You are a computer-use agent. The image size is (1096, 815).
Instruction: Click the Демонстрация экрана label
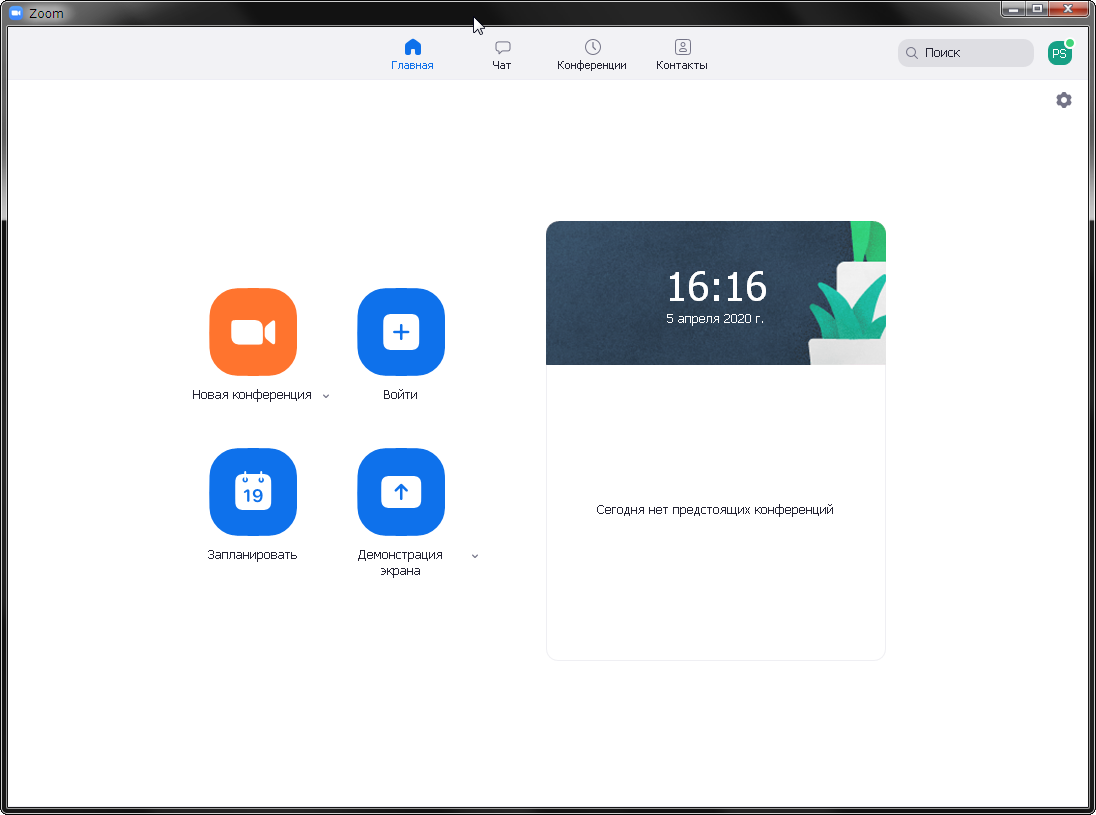[x=401, y=563]
